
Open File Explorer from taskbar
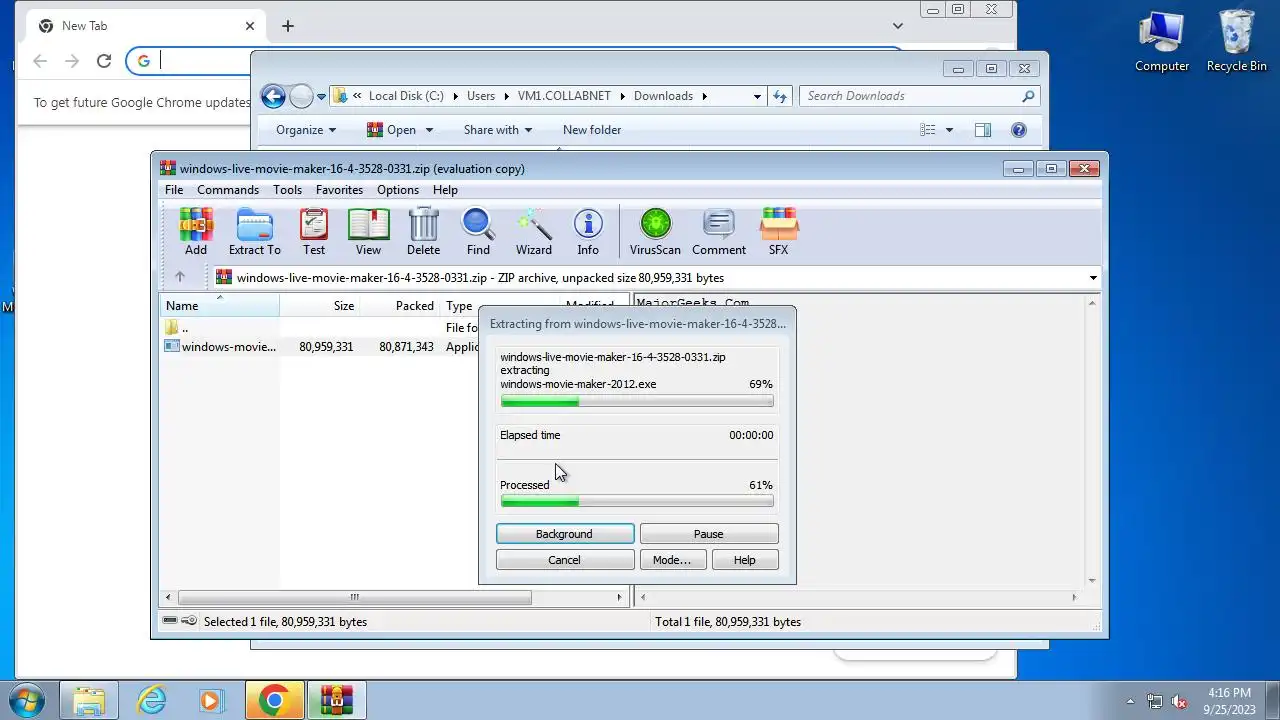click(x=89, y=700)
